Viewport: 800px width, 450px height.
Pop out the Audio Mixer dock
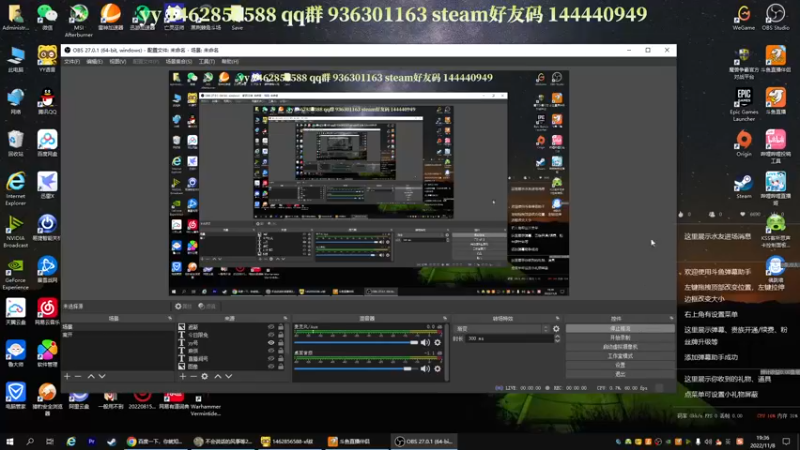(445, 318)
